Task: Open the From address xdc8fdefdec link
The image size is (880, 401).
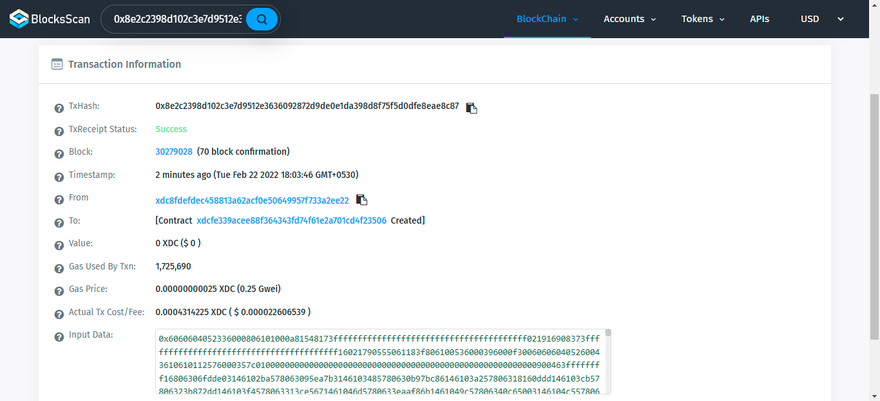Action: pos(252,200)
